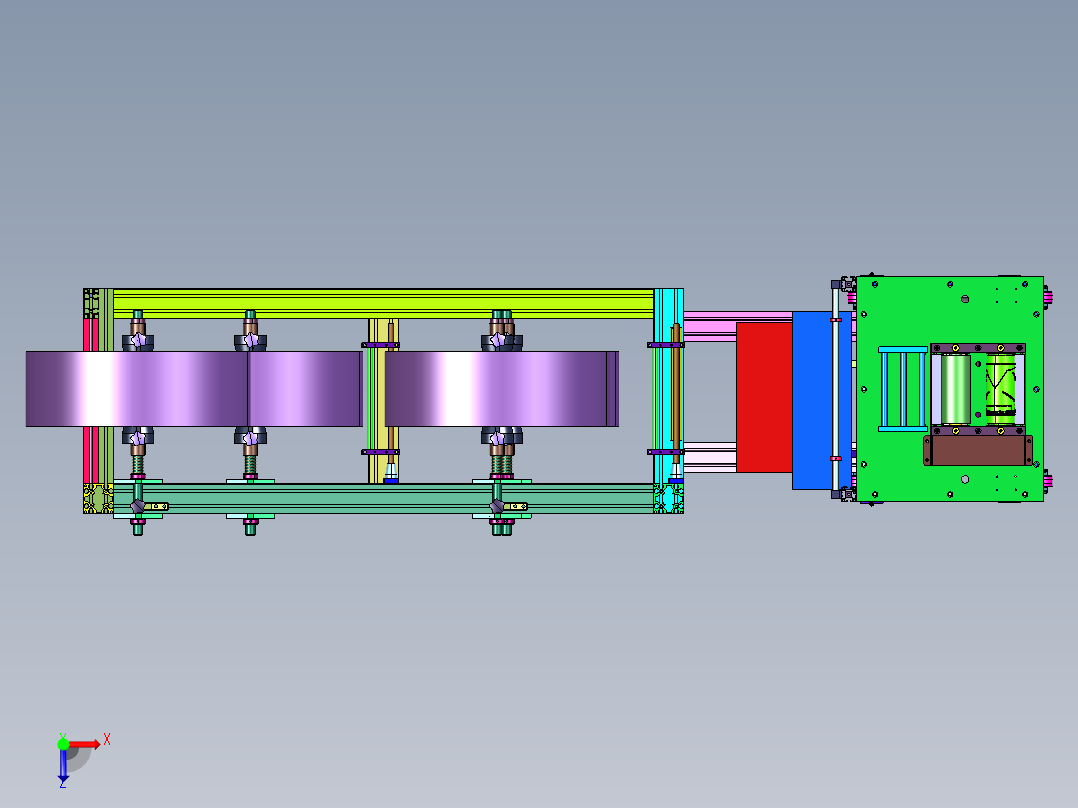Viewport: 1078px width, 808px height.
Task: Select the red rectangular block
Action: pyautogui.click(x=764, y=397)
